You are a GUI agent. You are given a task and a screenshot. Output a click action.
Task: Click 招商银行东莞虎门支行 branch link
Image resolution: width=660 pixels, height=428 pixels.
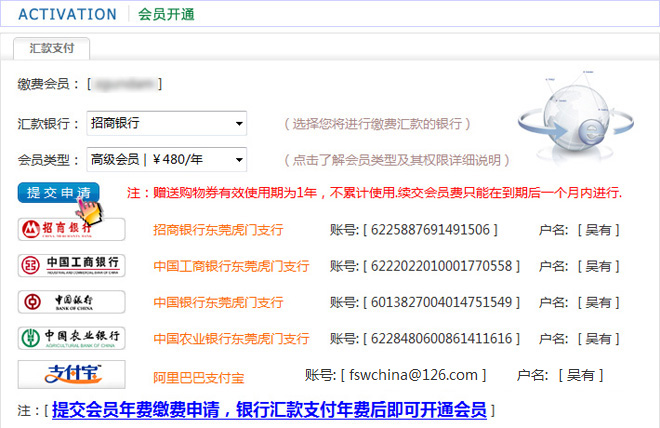pyautogui.click(x=218, y=230)
